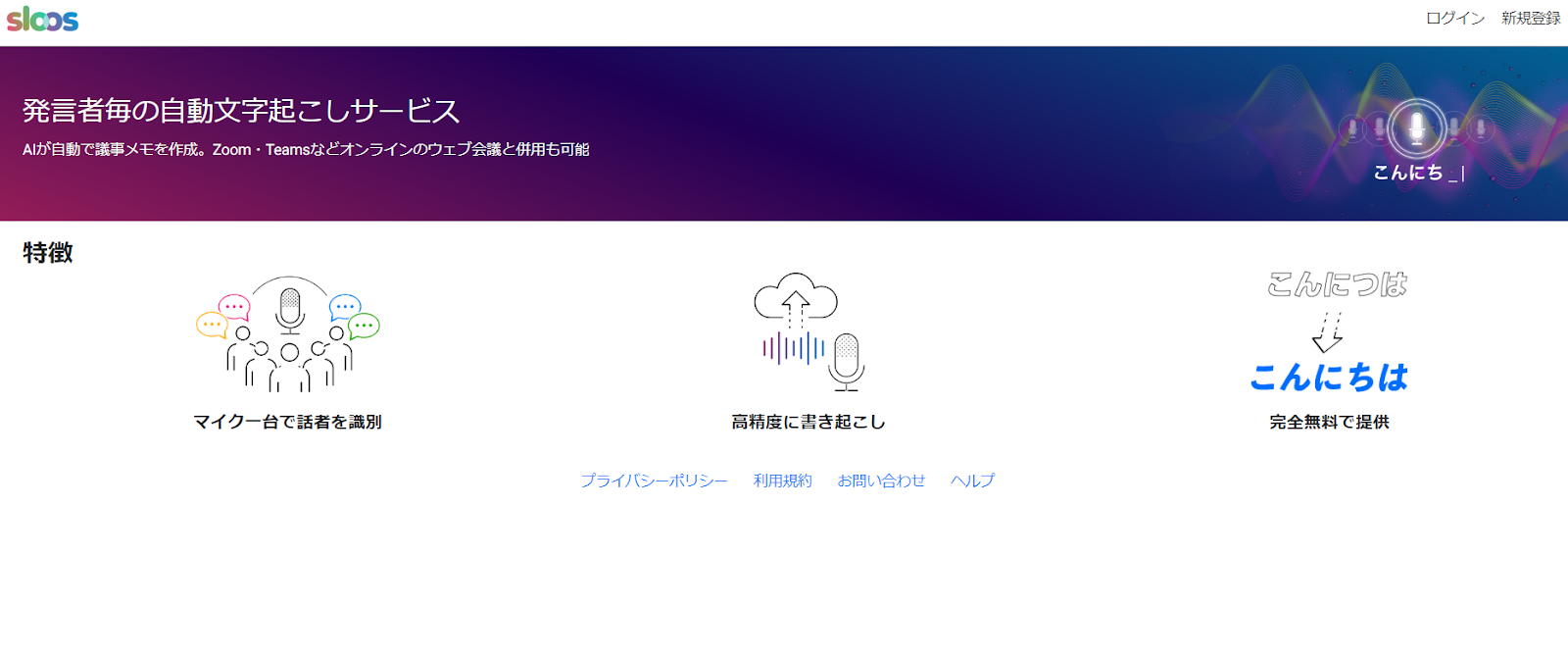Click the multi-speaker group microphone illustration
Viewport: 1568px width, 658px height.
[x=288, y=333]
